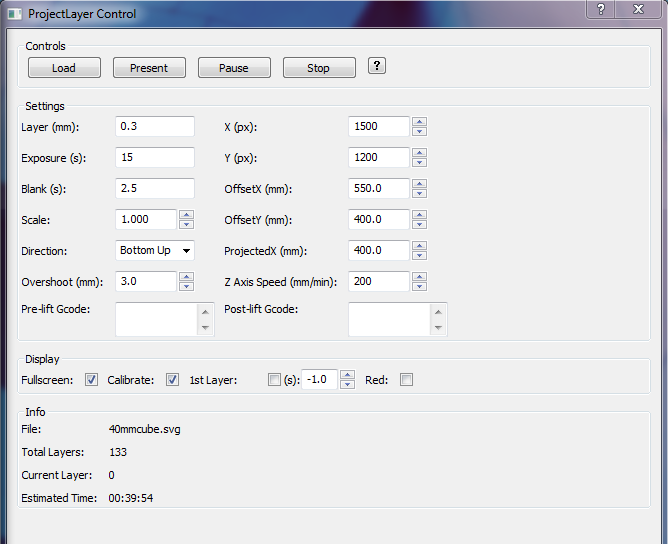Decrease the Y (px) value with down arrow
The height and width of the screenshot is (544, 668).
tap(420, 162)
